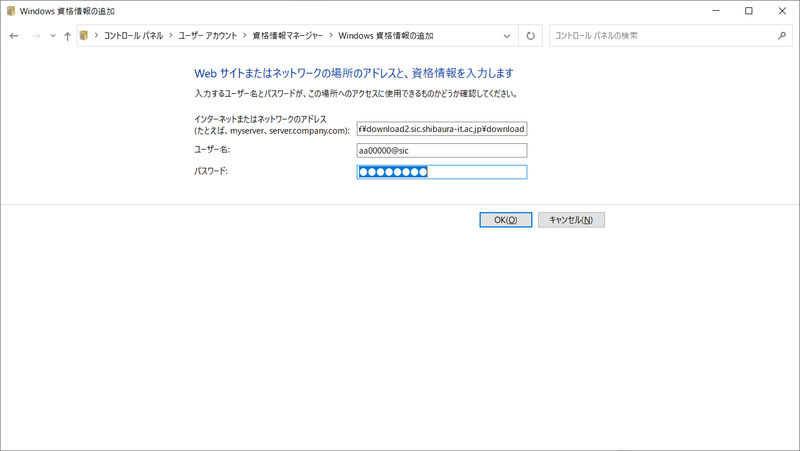Screen dimensions: 800x451
Task: Open recent locations chevron dropdown
Action: click(53, 36)
